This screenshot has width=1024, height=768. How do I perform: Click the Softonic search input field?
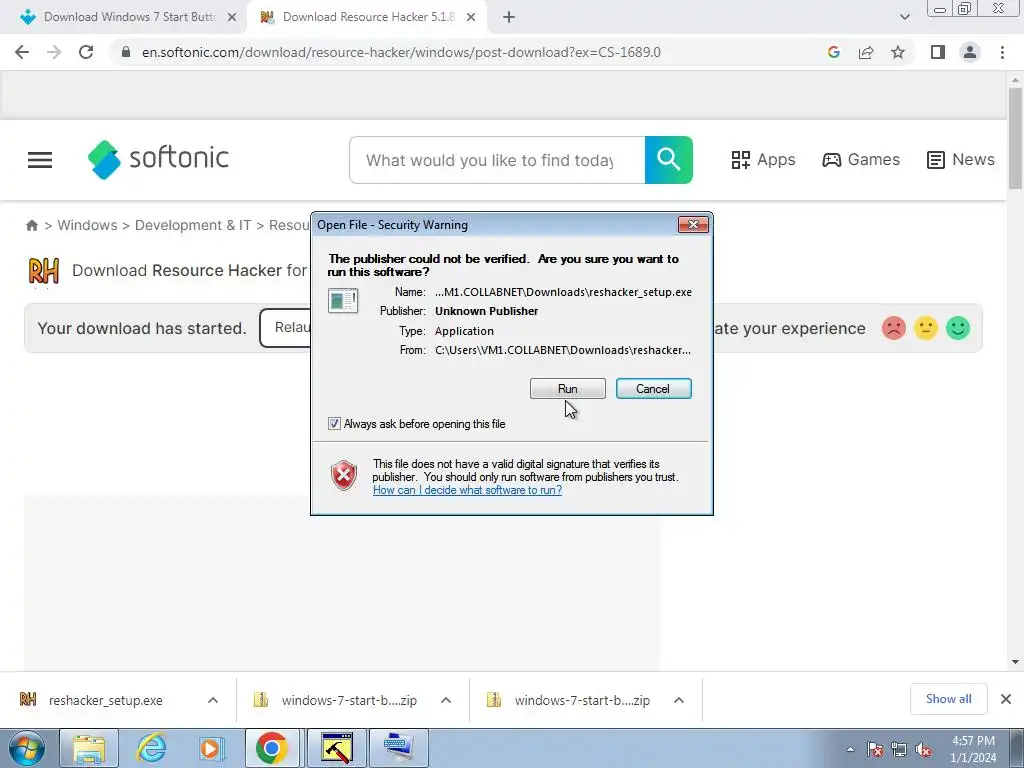497,160
